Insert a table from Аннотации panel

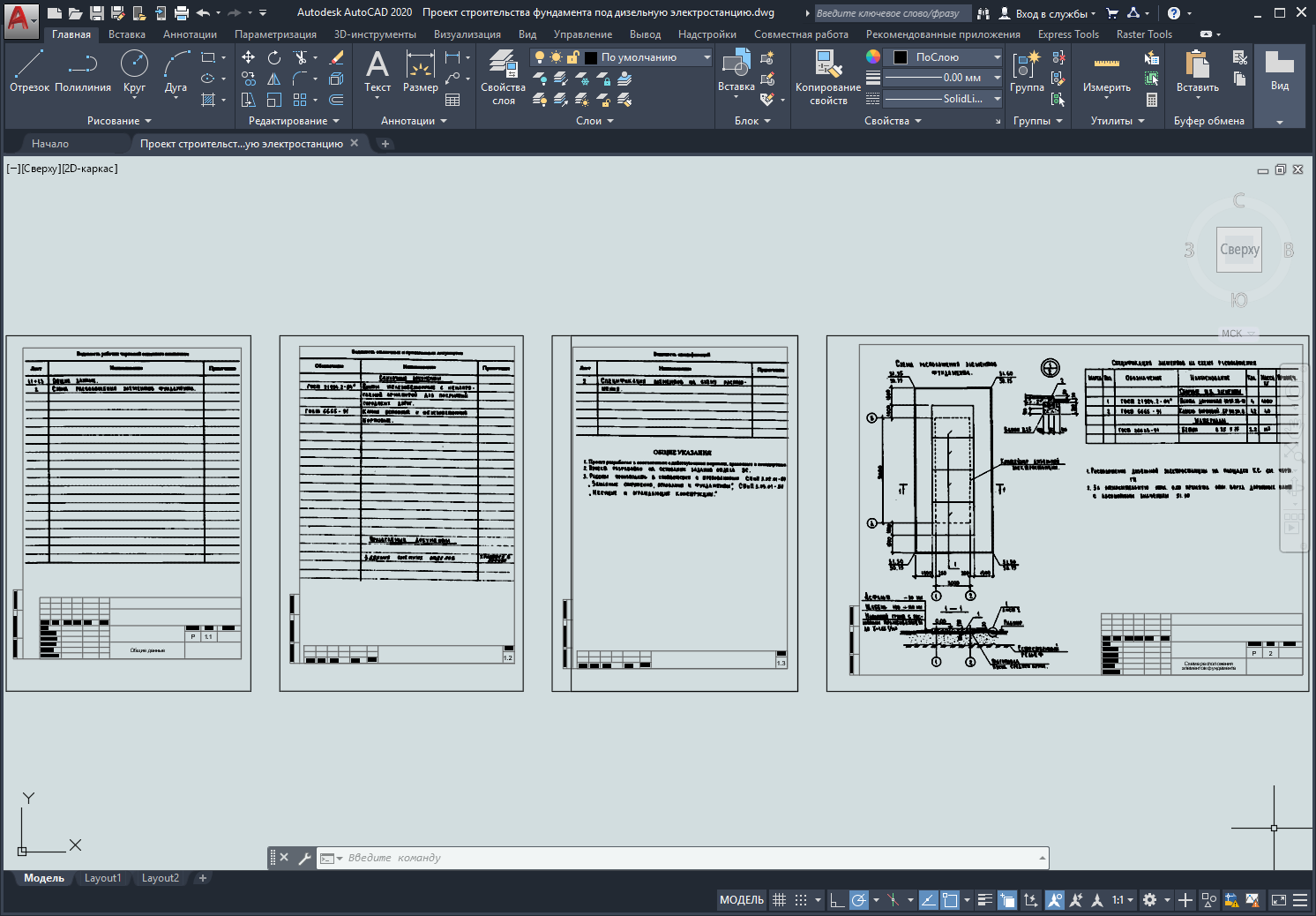[452, 100]
